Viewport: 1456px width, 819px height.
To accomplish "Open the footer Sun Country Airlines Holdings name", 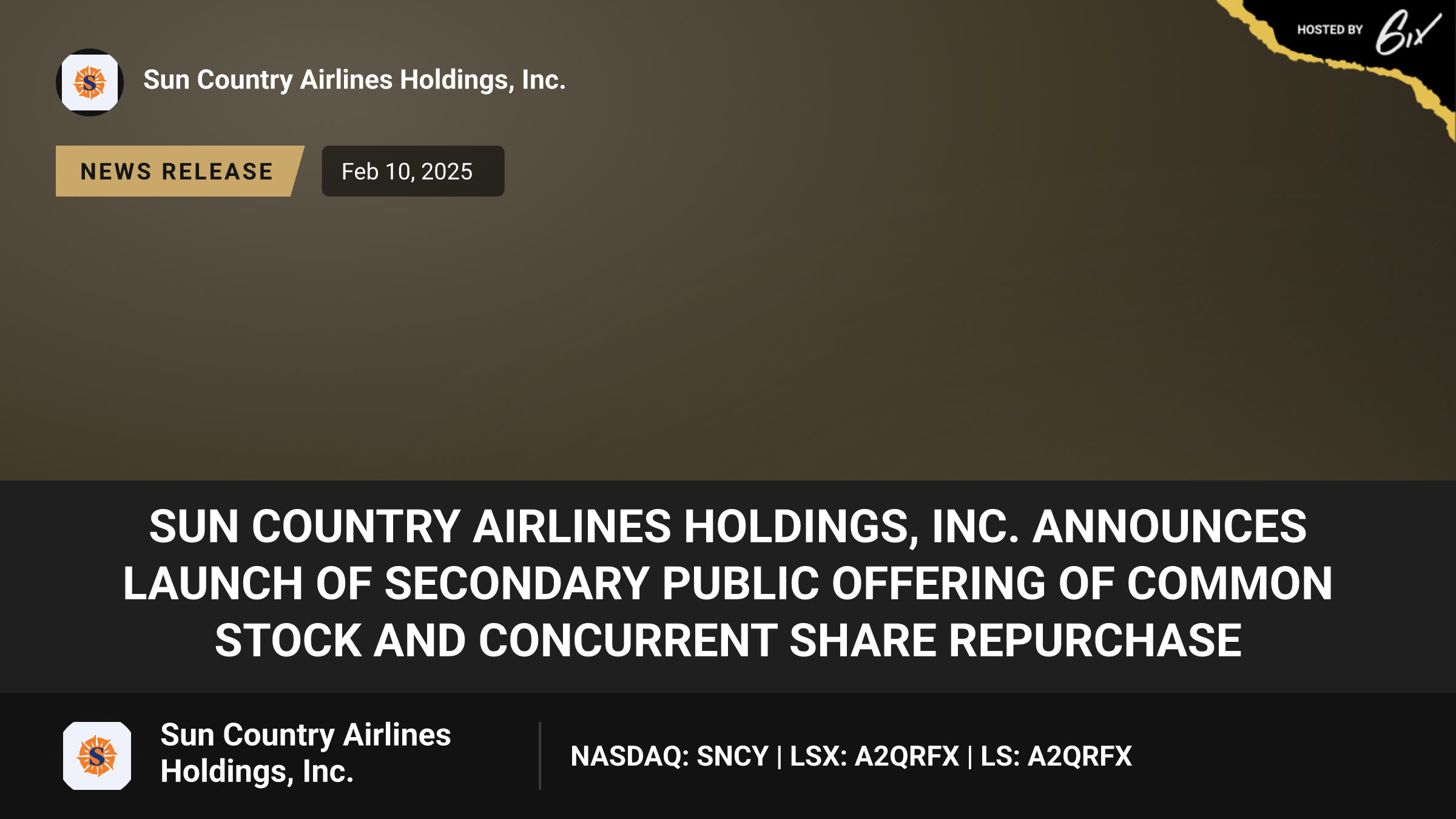I will point(305,753).
